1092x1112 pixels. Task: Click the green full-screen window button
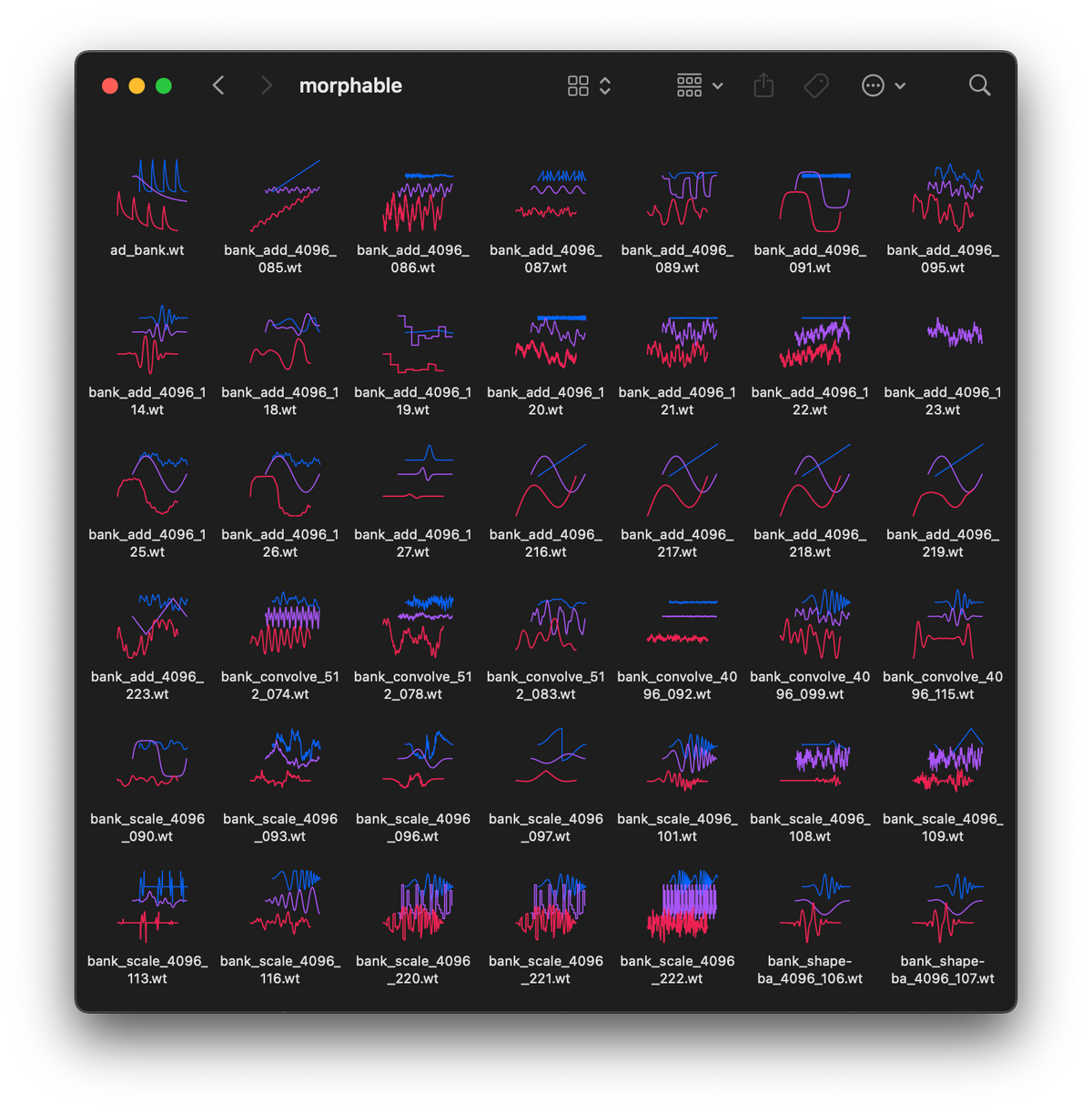click(x=164, y=86)
